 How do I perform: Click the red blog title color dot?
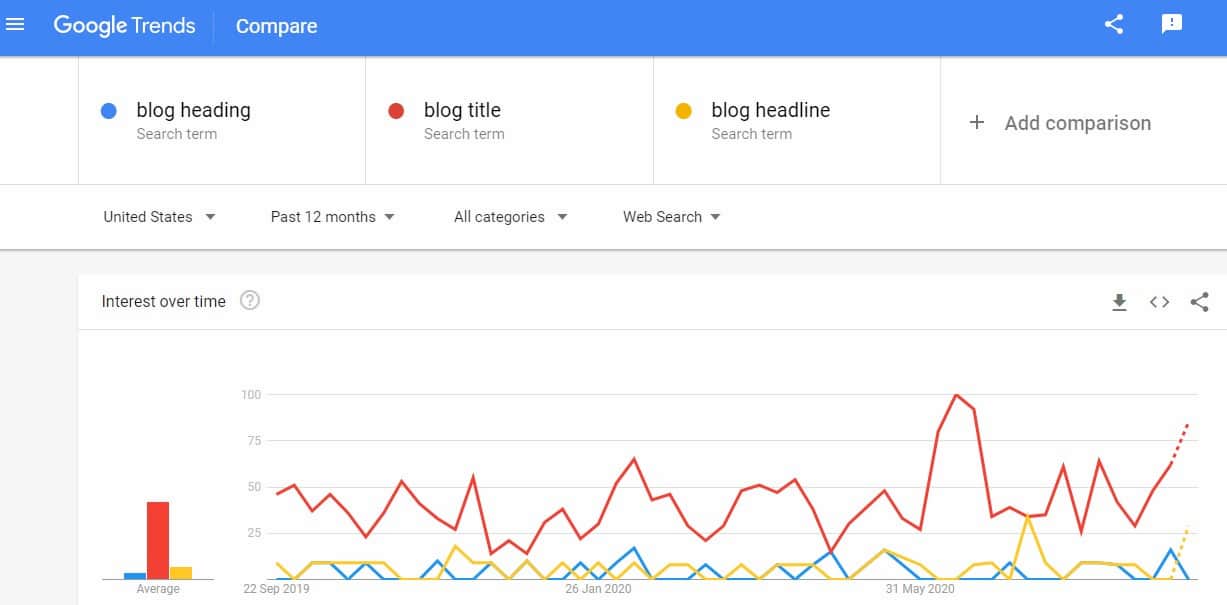(396, 111)
